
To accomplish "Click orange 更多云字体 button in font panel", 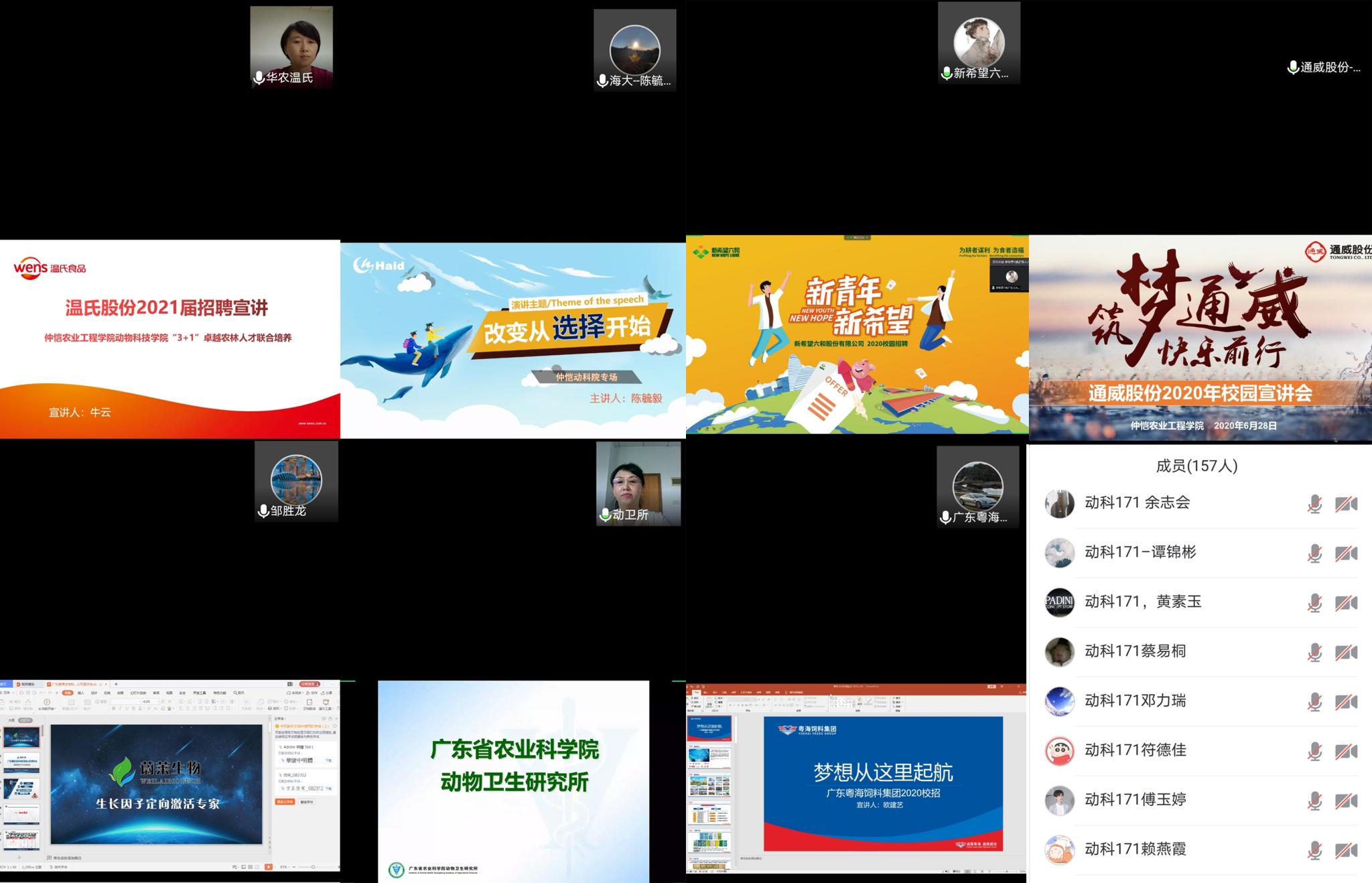I will [285, 802].
